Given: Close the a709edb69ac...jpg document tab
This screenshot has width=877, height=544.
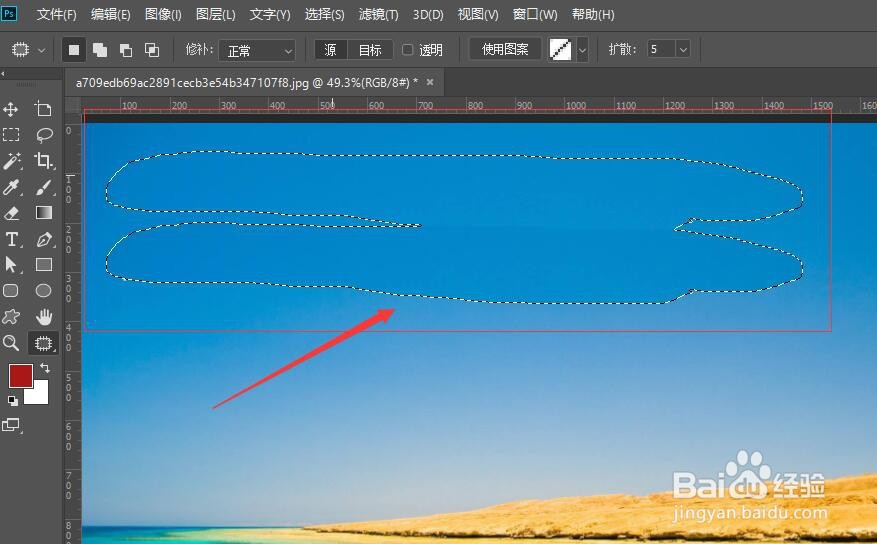Looking at the screenshot, I should pos(430,82).
